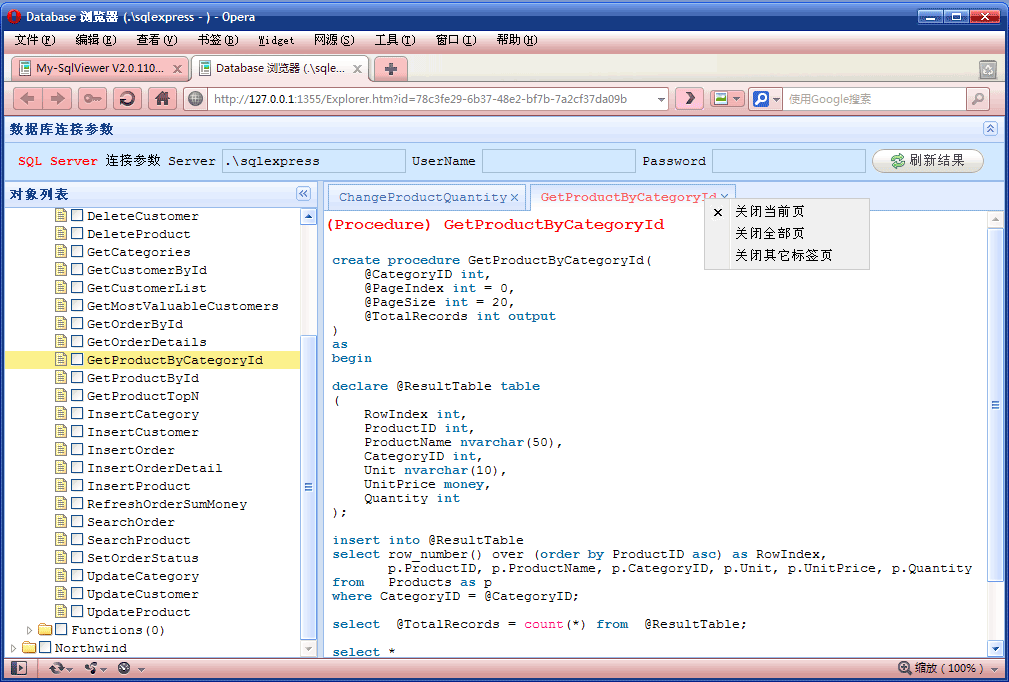
Task: Collapse the 数据库连接参数 panel
Action: pyautogui.click(x=990, y=129)
